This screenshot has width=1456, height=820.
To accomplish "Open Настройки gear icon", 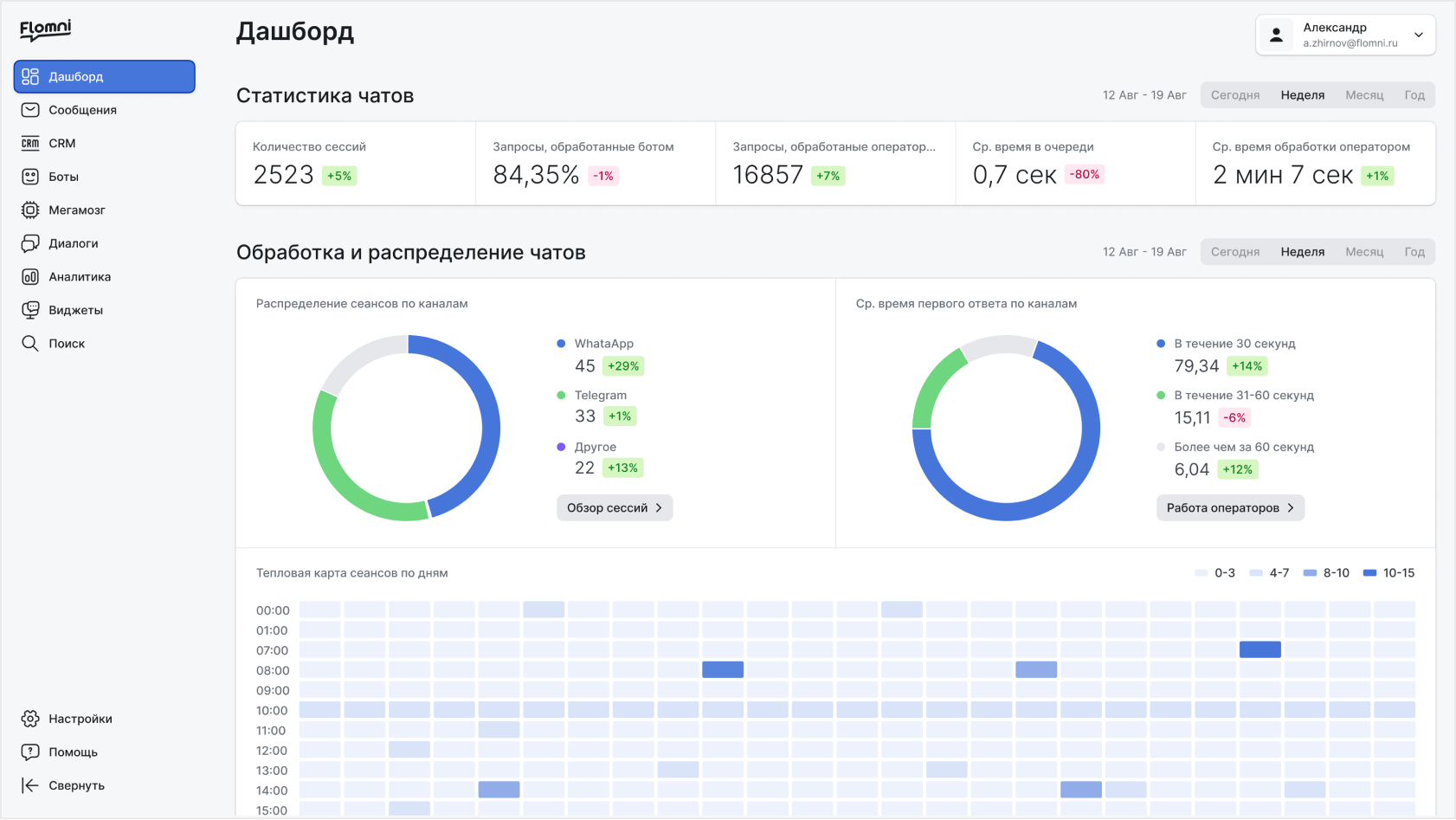I will [x=30, y=719].
